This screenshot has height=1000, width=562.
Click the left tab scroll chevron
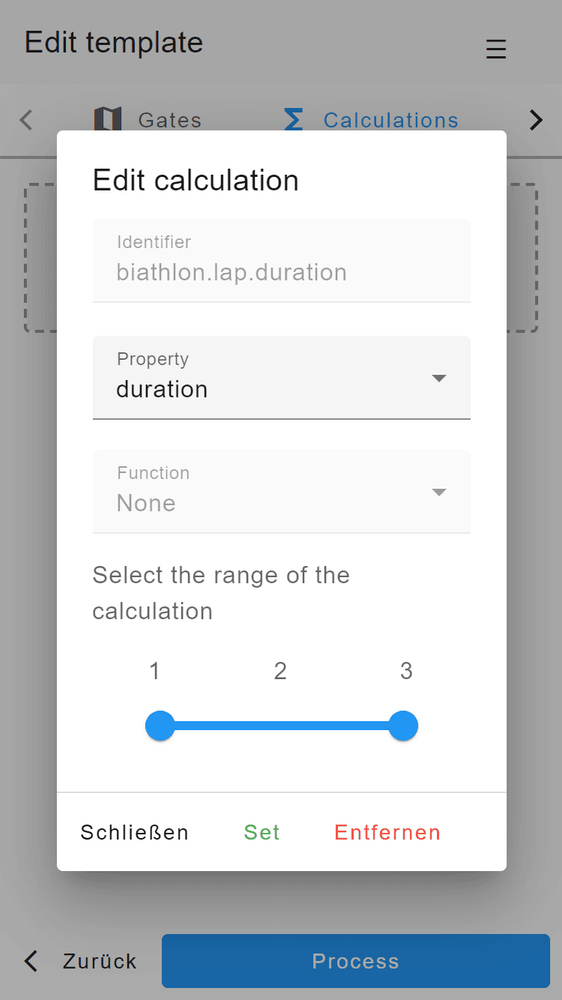click(x=26, y=119)
